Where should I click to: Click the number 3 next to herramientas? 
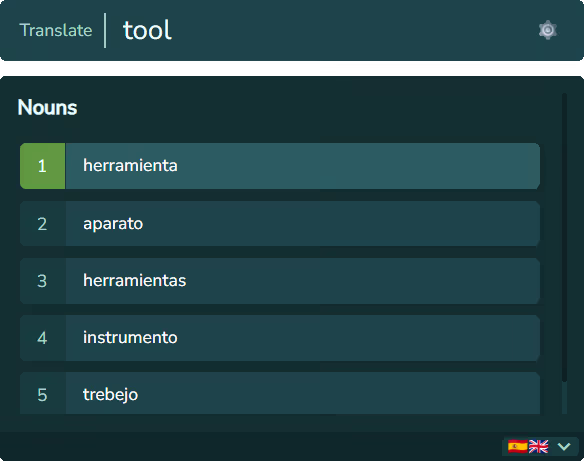(42, 281)
